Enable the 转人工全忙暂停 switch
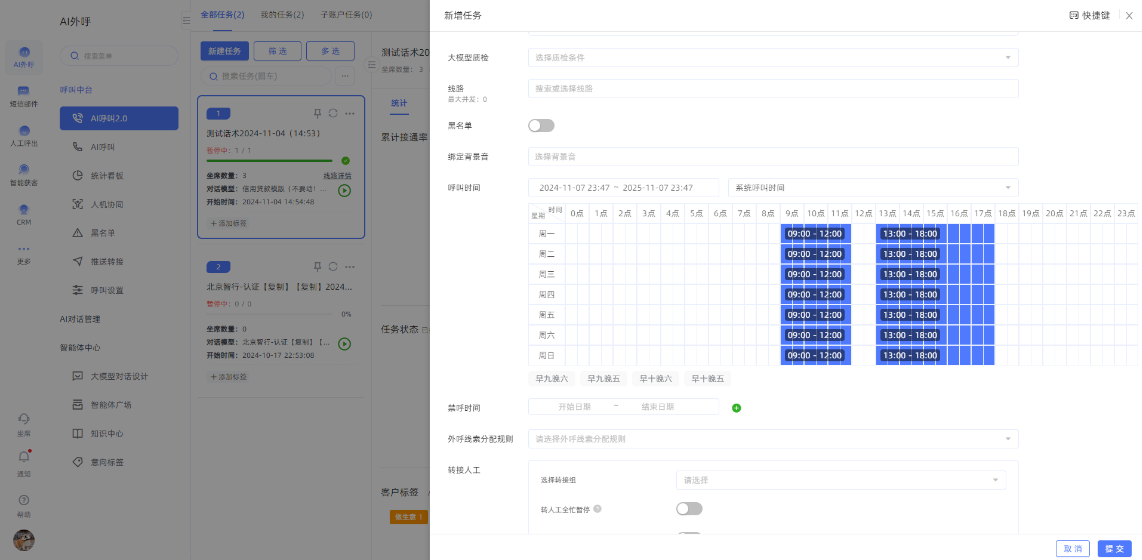1142x560 pixels. [x=689, y=509]
